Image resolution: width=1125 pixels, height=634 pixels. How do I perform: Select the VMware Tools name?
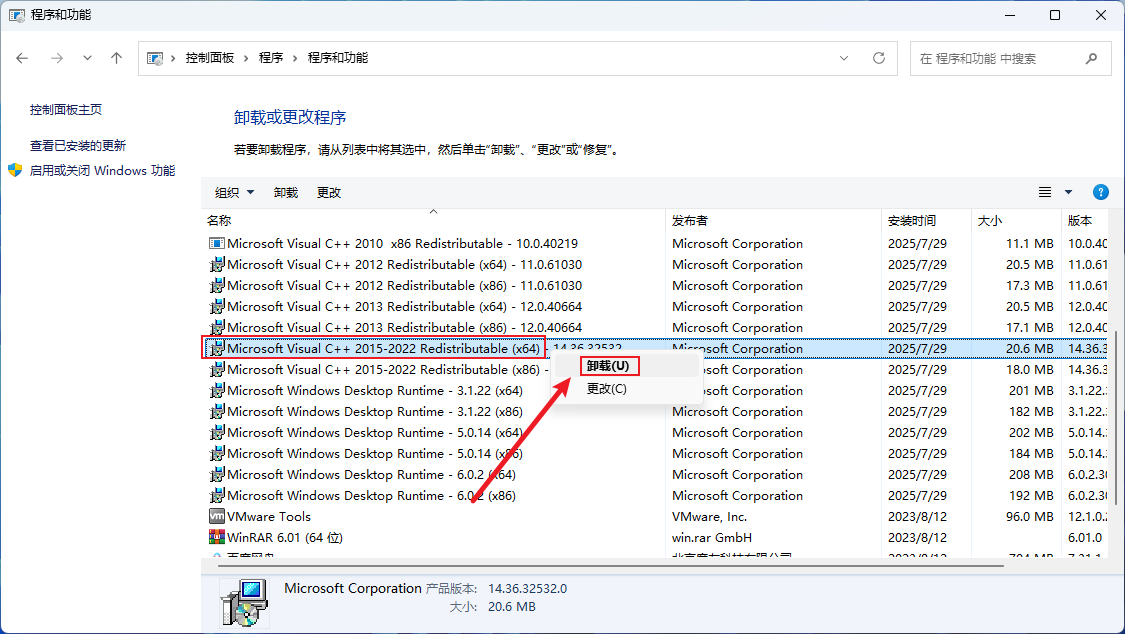pos(269,516)
